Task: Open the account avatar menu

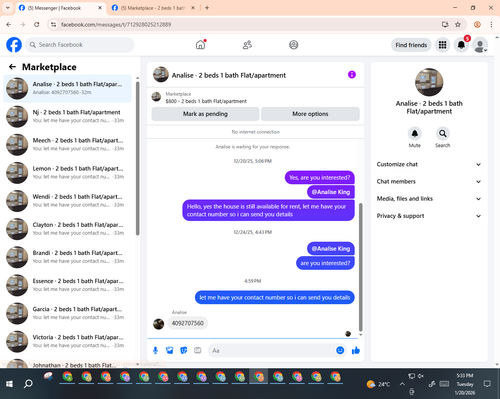Action: (480, 45)
